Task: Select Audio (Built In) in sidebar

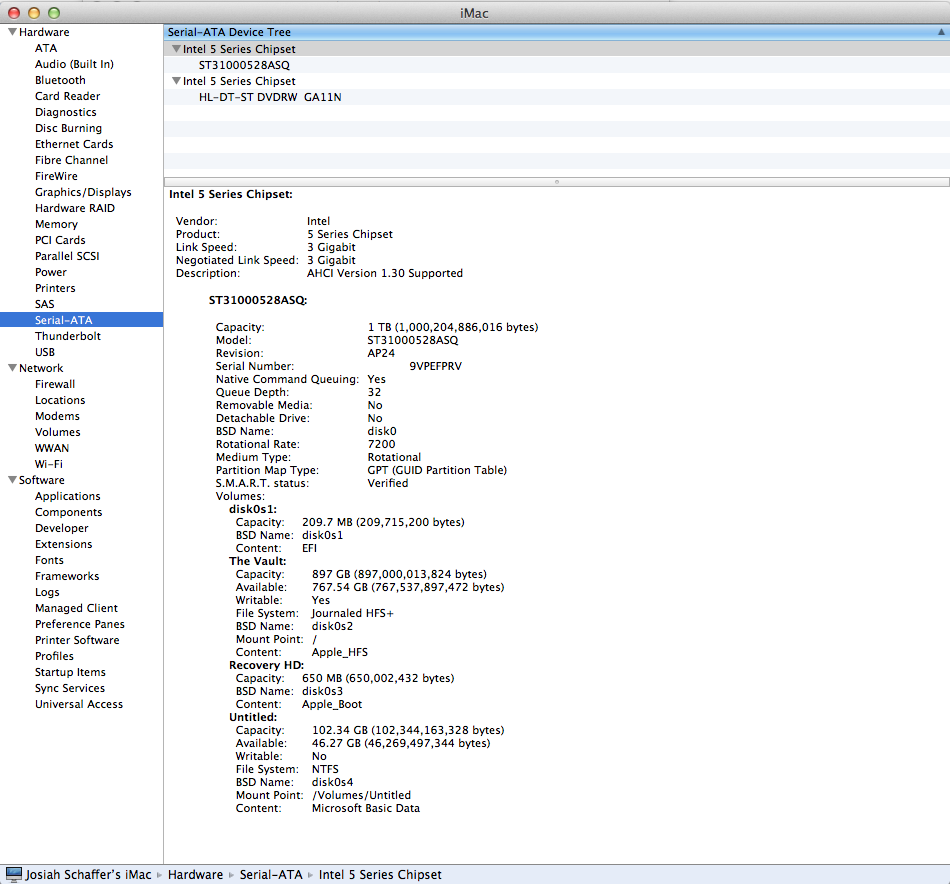Action: tap(74, 64)
